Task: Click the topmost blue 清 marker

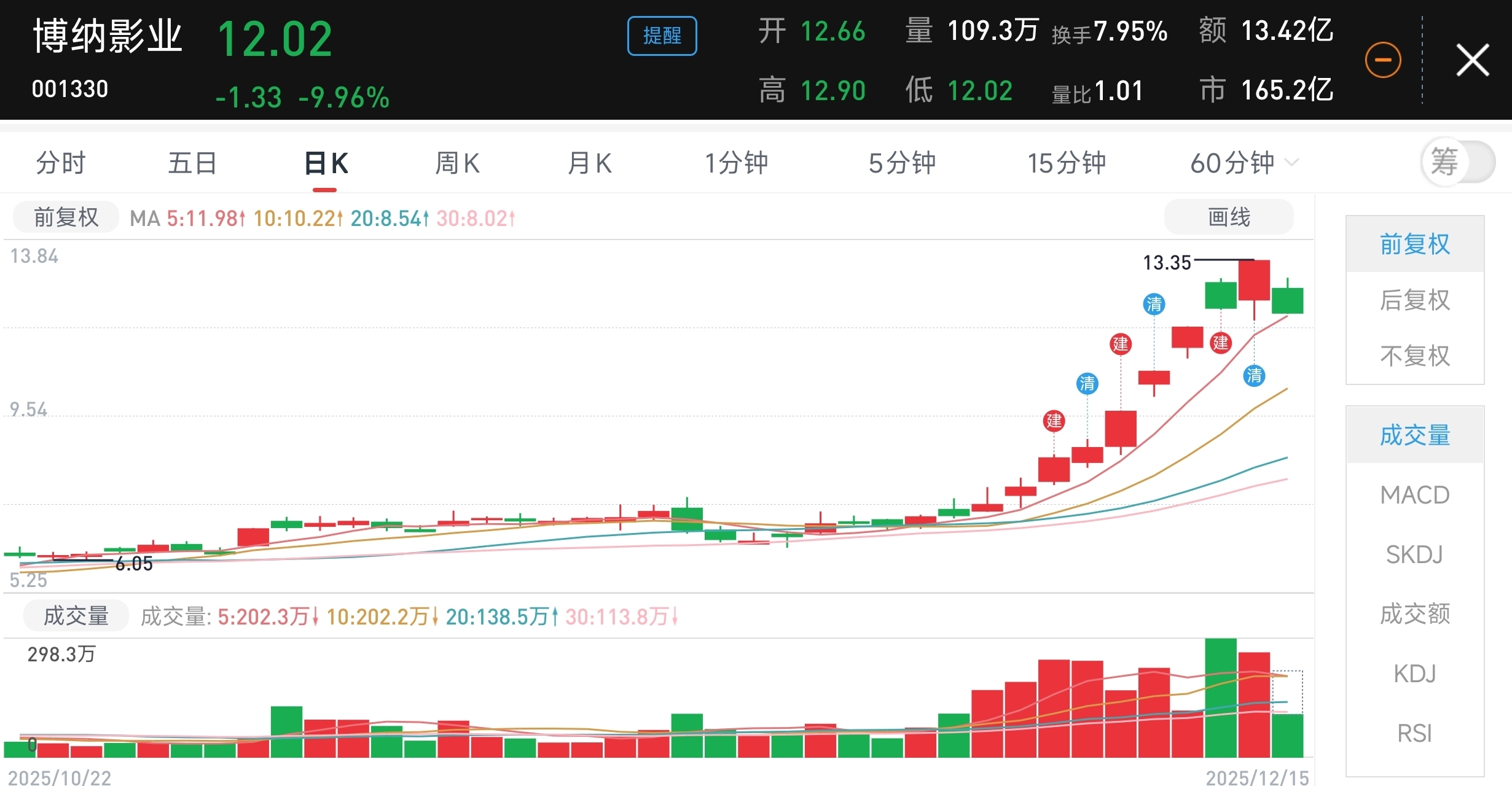Action: point(1154,304)
